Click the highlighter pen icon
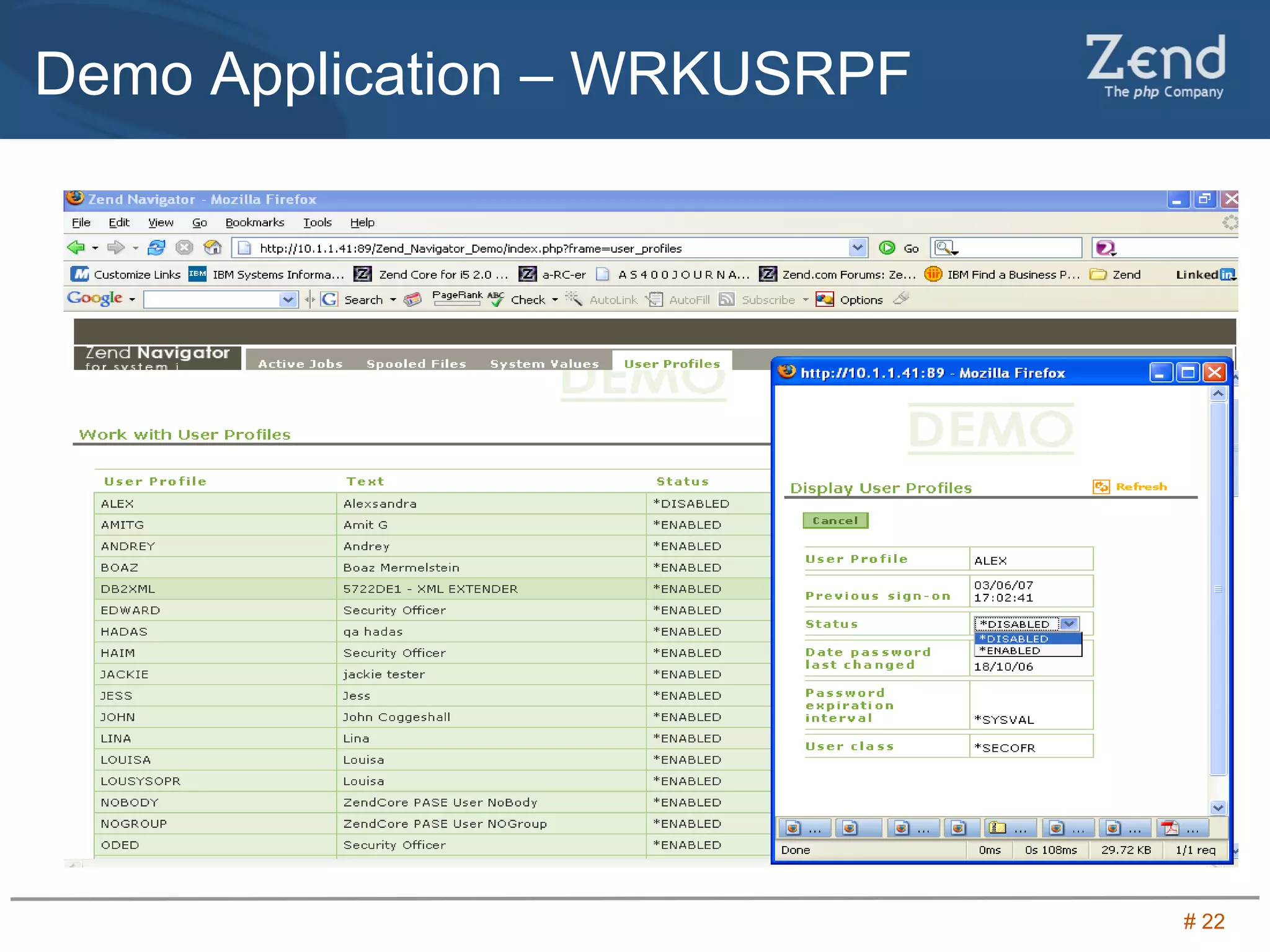 pyautogui.click(x=901, y=299)
